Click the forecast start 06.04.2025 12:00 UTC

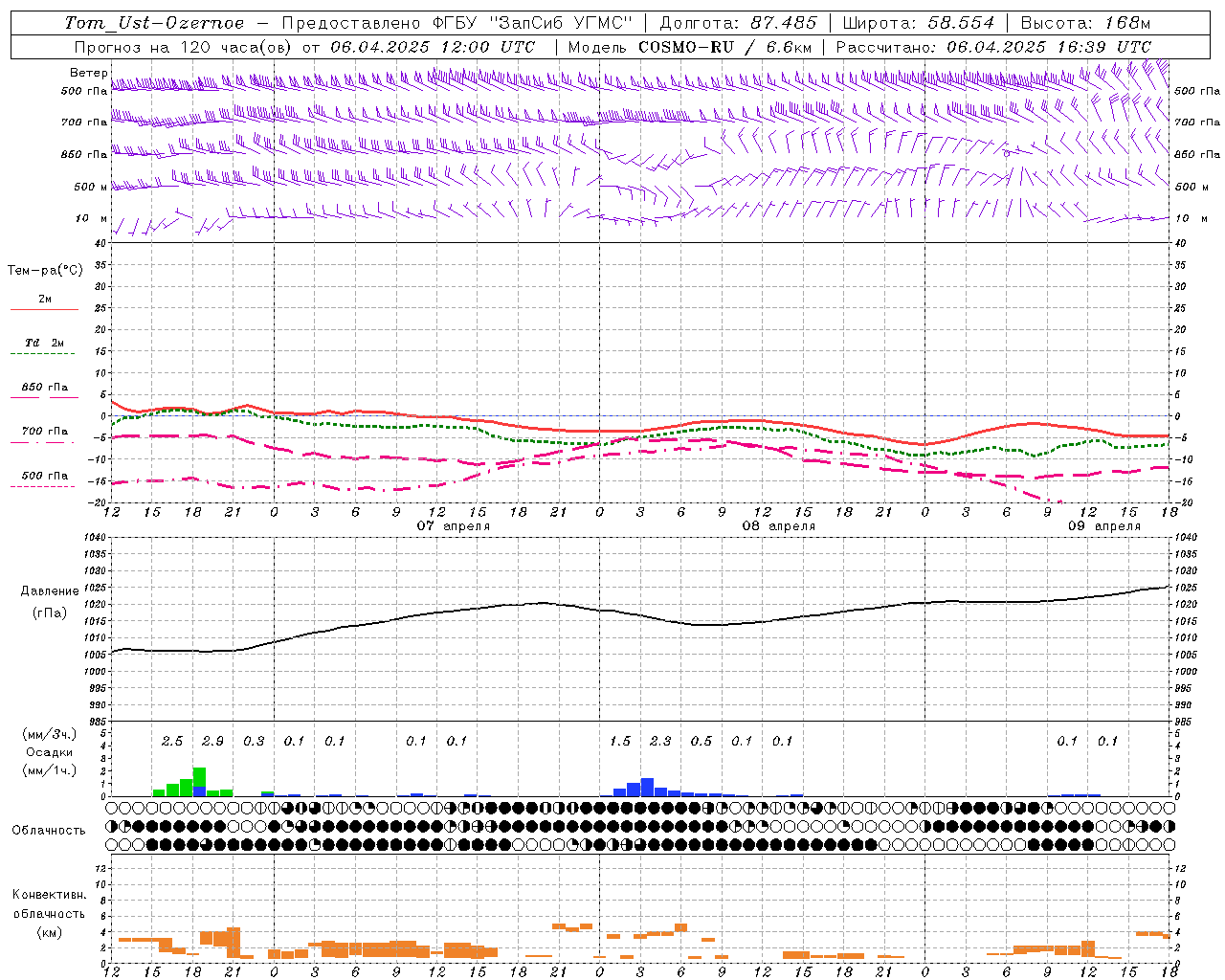coord(433,47)
